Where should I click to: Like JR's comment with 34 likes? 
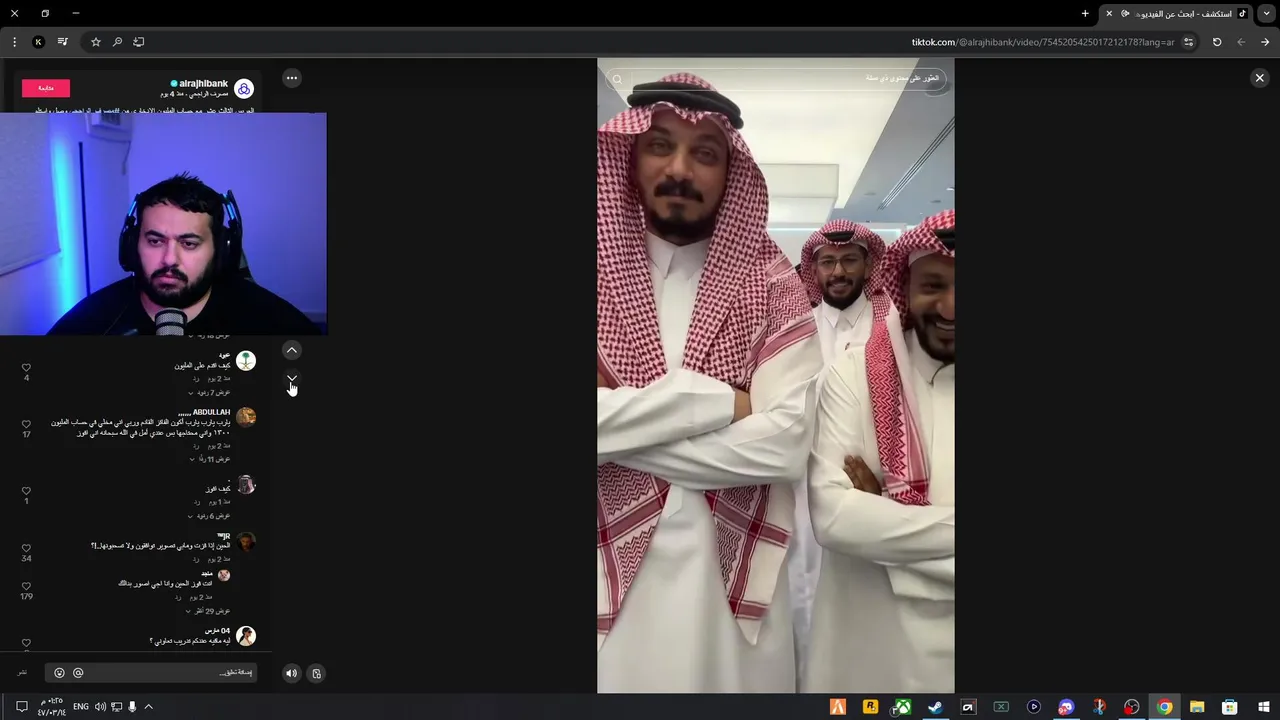coord(26,548)
